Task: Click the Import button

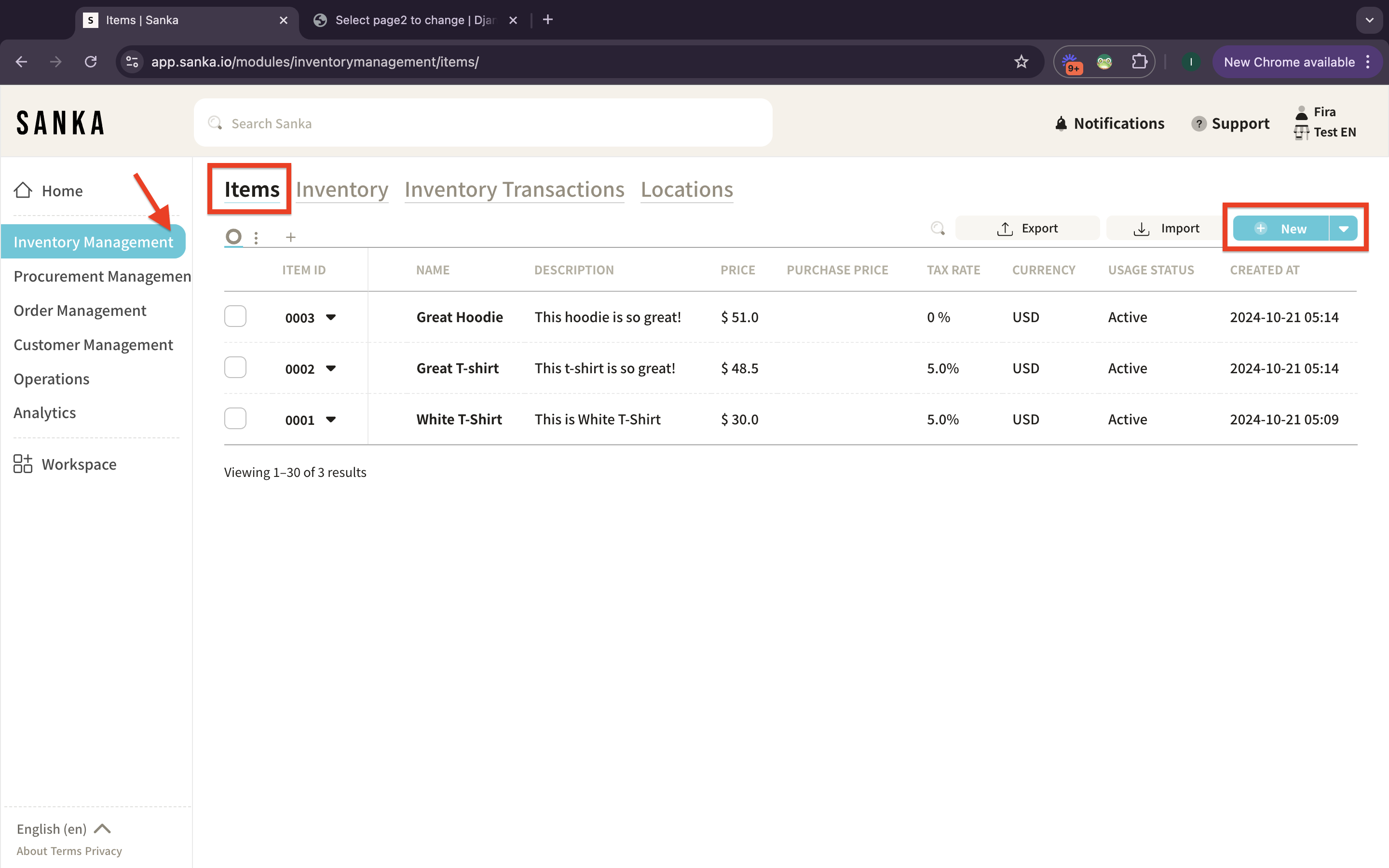Action: tap(1166, 229)
